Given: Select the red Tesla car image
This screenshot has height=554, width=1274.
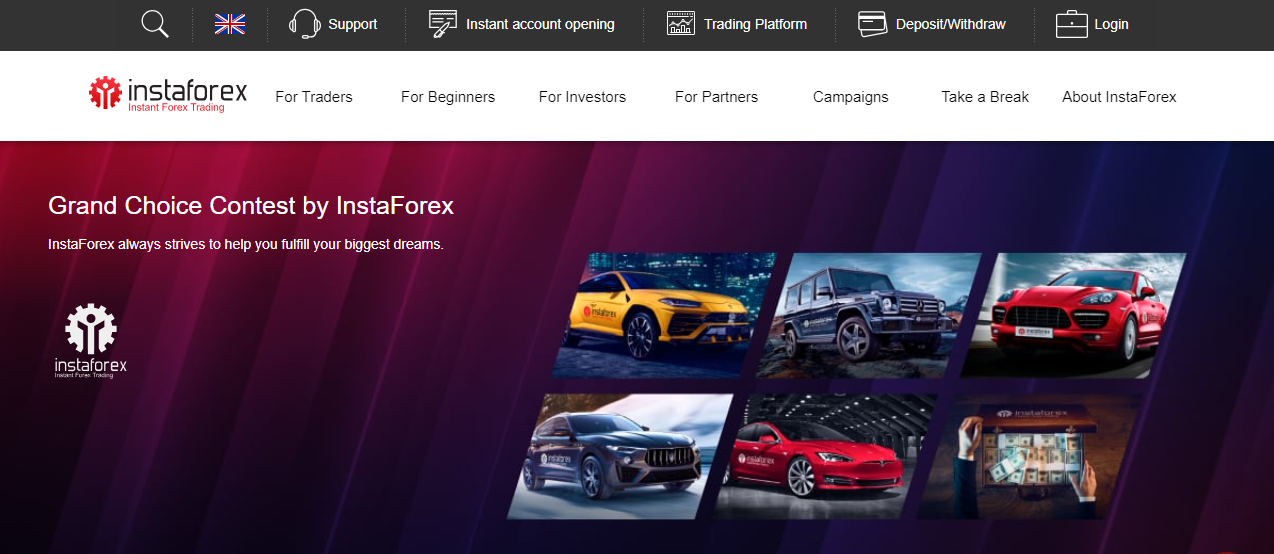Looking at the screenshot, I should [822, 455].
